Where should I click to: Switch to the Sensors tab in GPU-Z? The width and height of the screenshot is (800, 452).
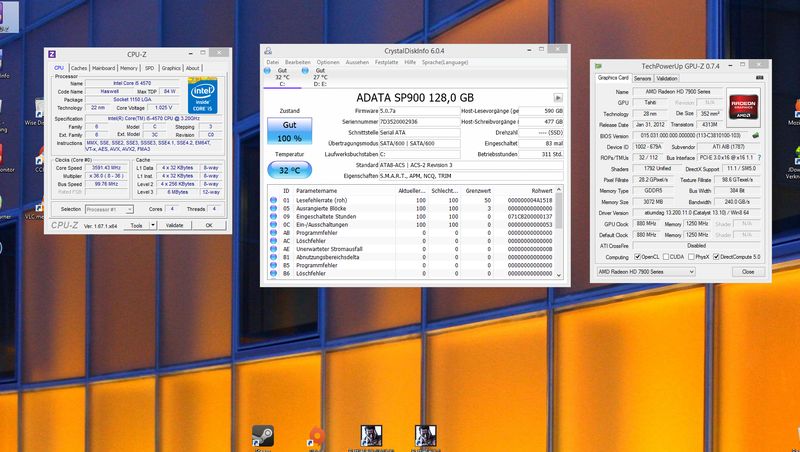(642, 79)
